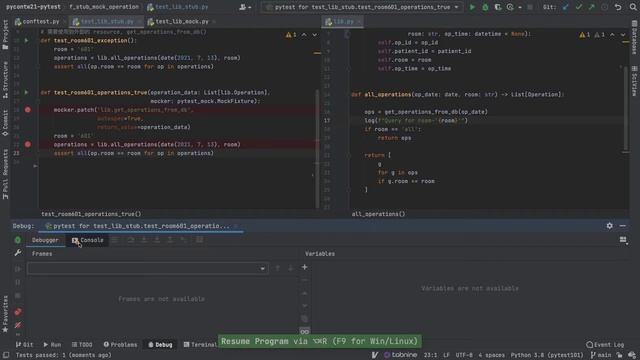Open the Database side panel
Screen dimensions: 640x360
(634, 37)
